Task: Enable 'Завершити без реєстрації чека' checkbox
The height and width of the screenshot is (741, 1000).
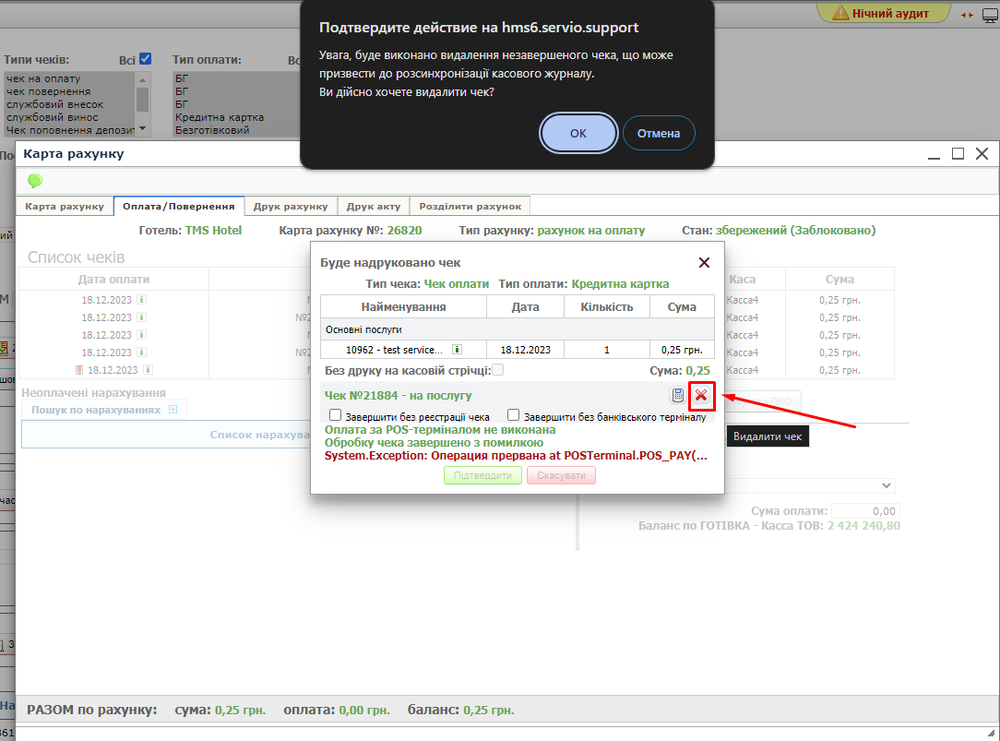Action: pyautogui.click(x=336, y=416)
